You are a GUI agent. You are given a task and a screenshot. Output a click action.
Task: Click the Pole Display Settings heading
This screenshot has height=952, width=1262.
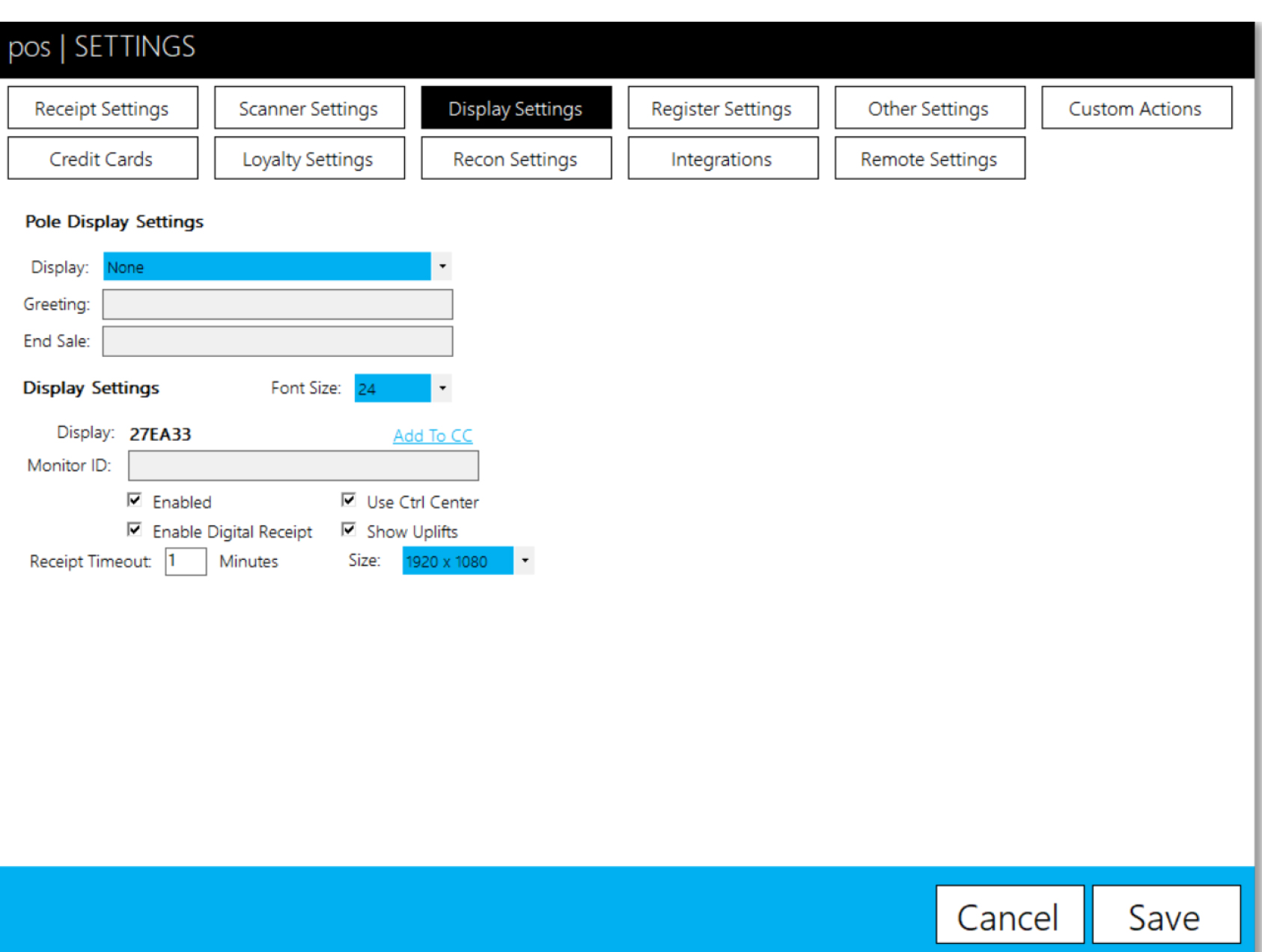[115, 222]
